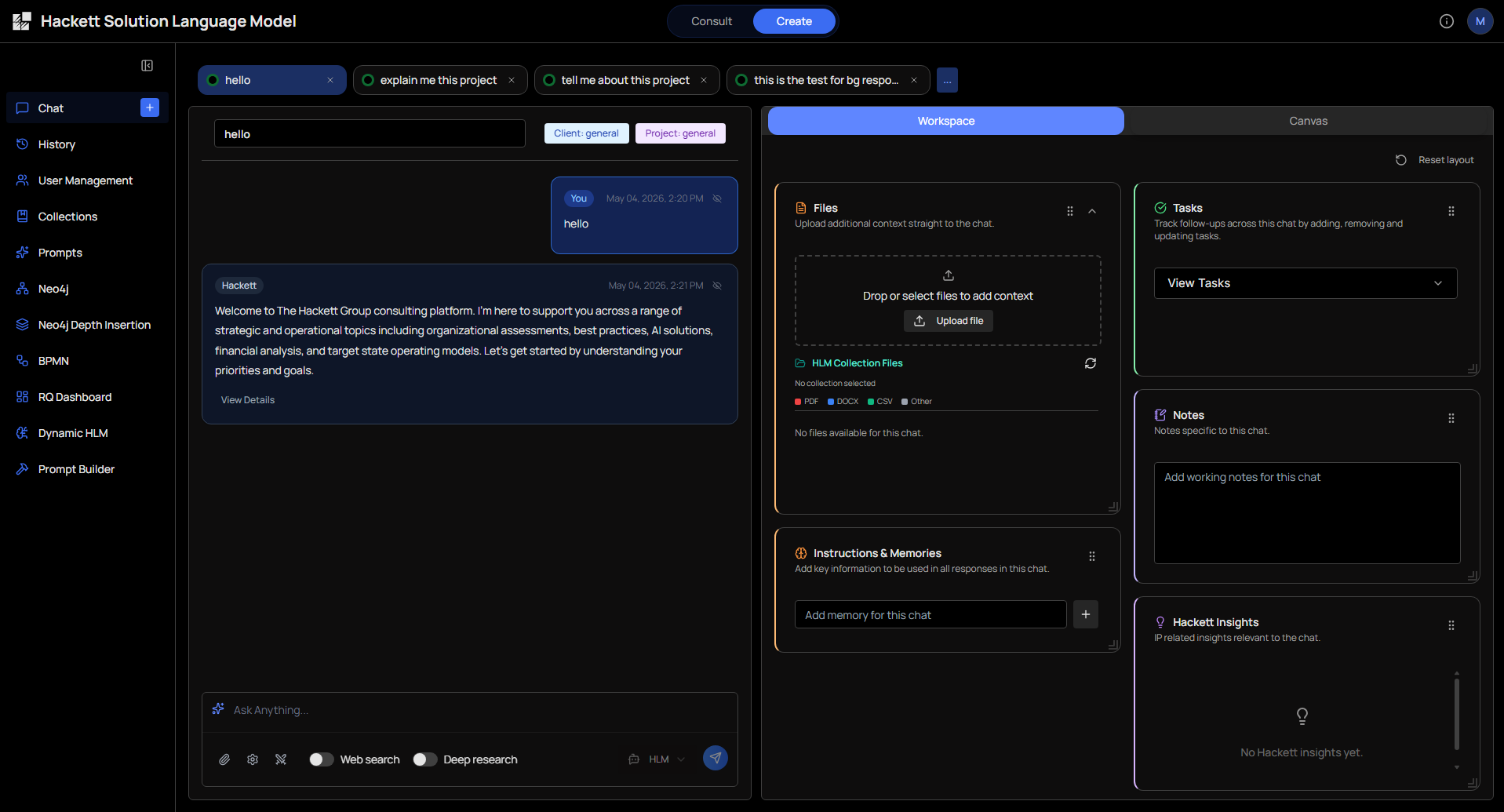1504x812 pixels.
Task: Open RQ Dashboard in the sidebar
Action: pyautogui.click(x=87, y=397)
